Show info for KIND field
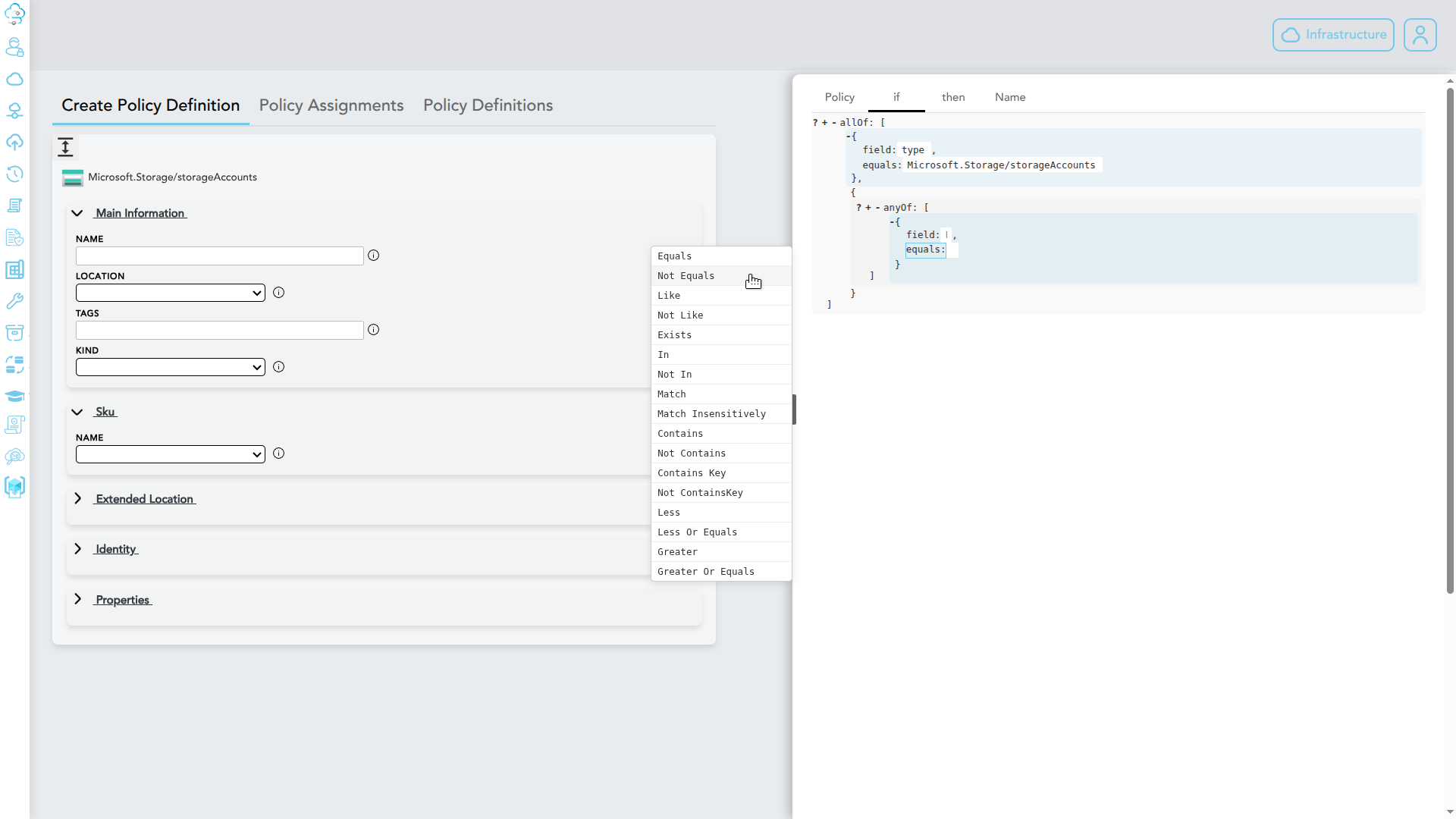 (x=278, y=367)
